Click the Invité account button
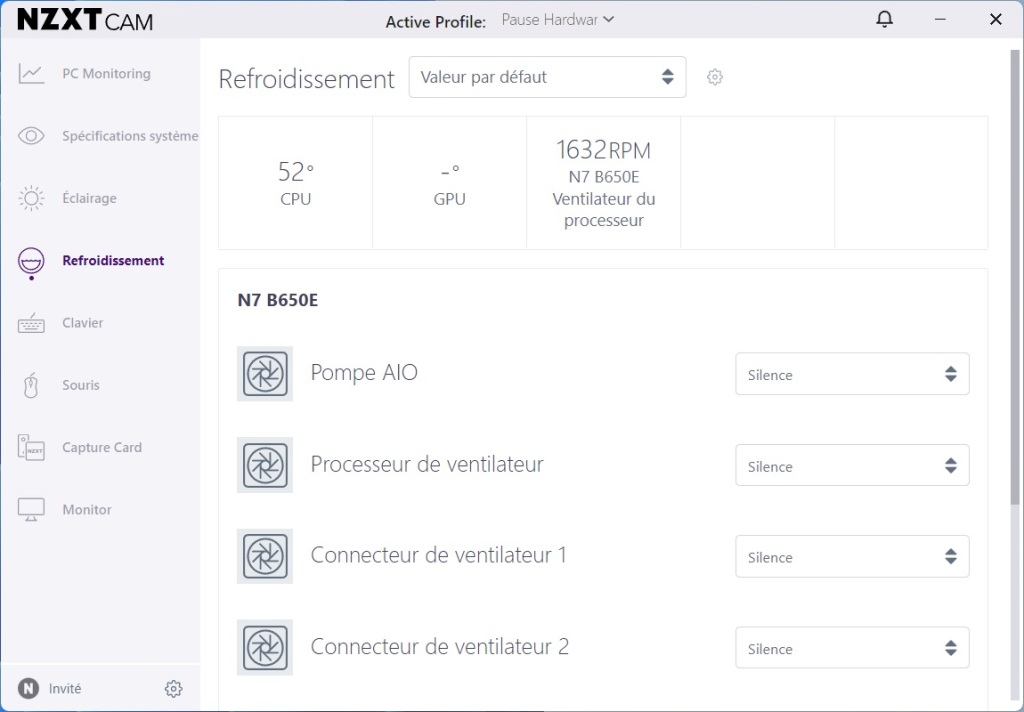This screenshot has height=712, width=1024. click(x=52, y=688)
